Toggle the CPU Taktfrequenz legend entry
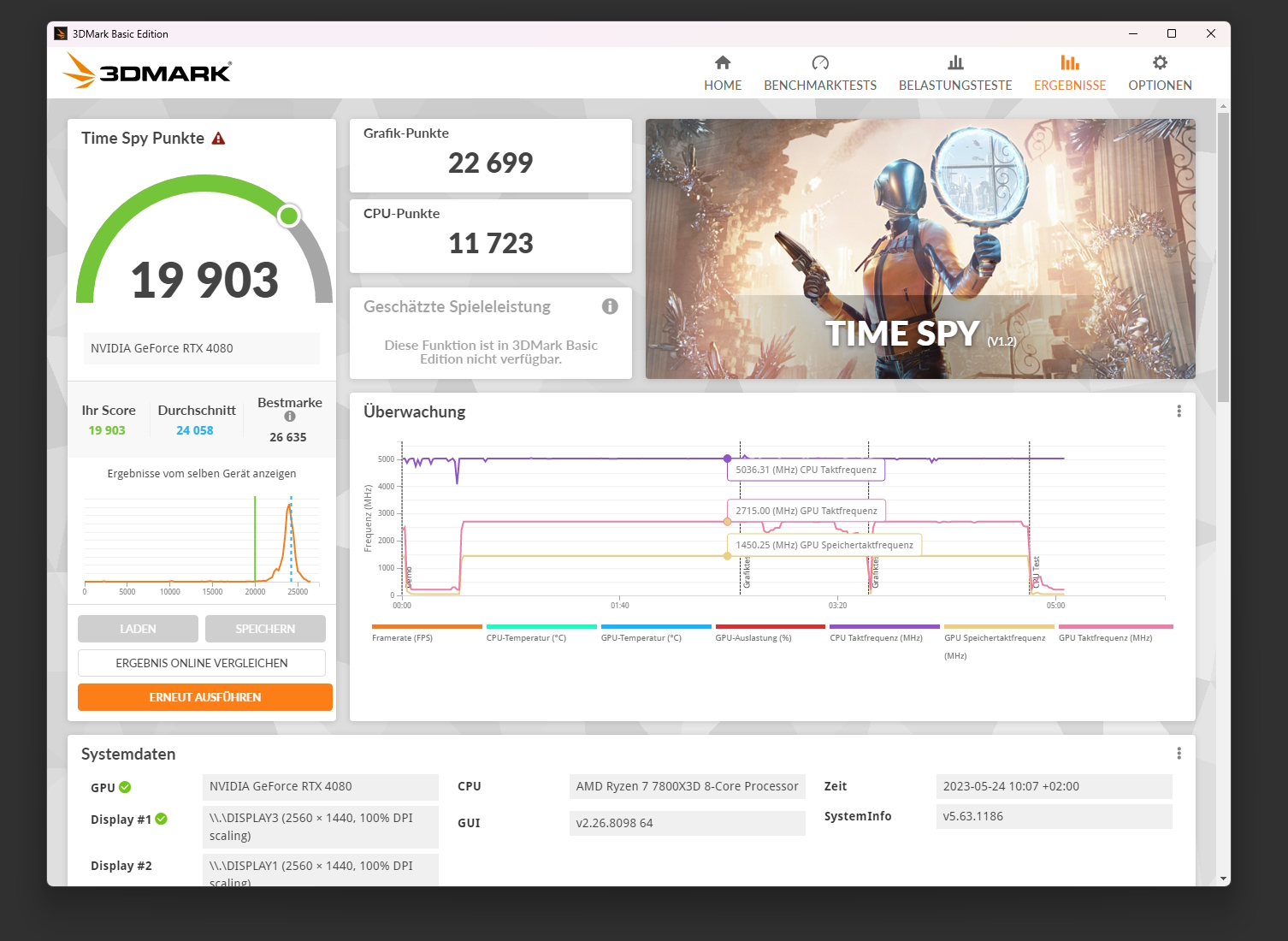The height and width of the screenshot is (941, 1288). (884, 634)
